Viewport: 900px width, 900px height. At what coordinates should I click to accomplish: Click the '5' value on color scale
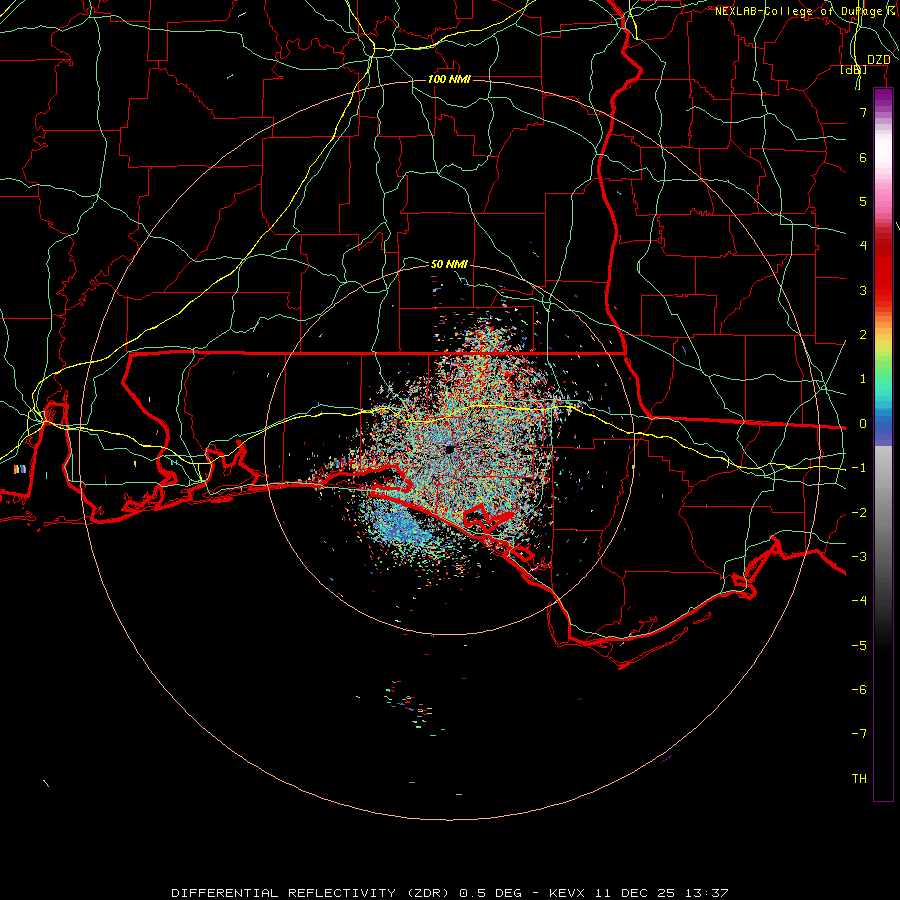click(863, 201)
